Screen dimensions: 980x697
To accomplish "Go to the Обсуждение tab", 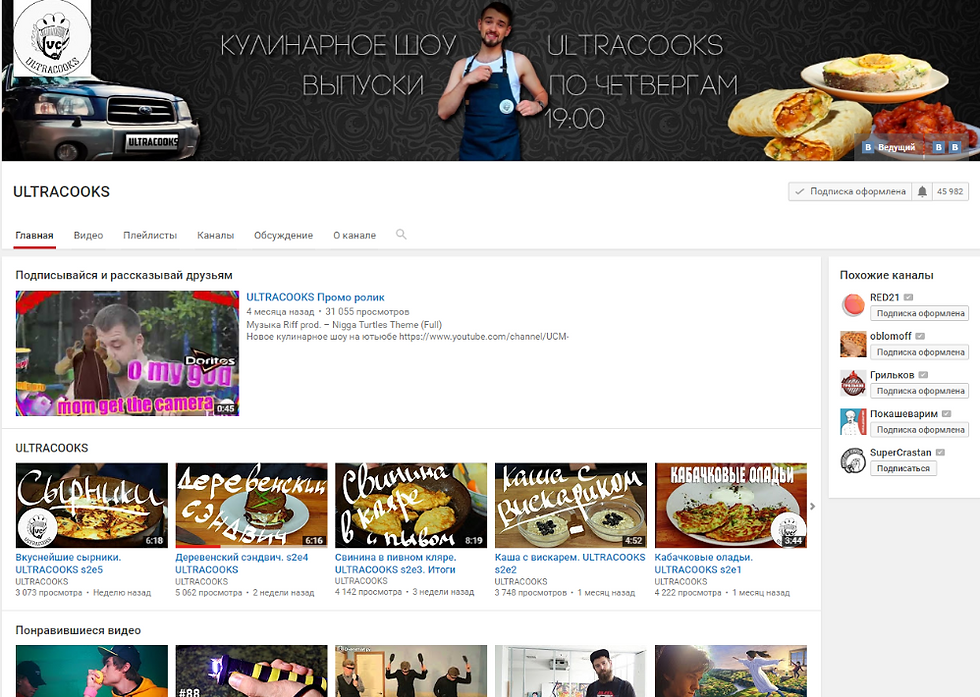I will (x=283, y=236).
